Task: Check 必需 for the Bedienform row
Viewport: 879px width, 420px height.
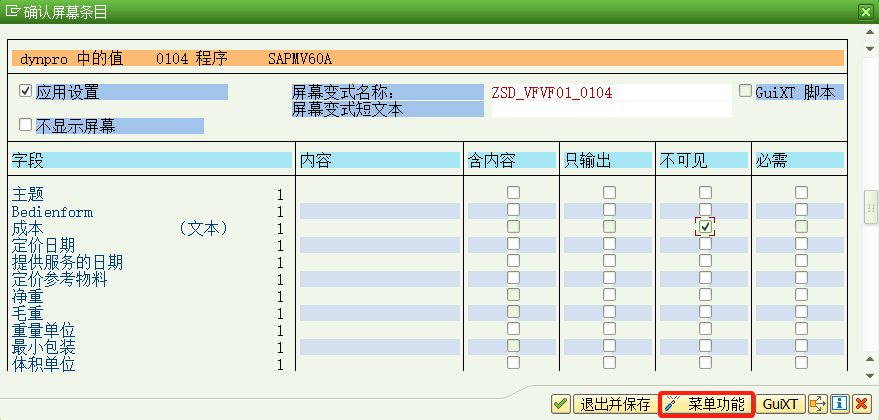Action: click(x=802, y=210)
